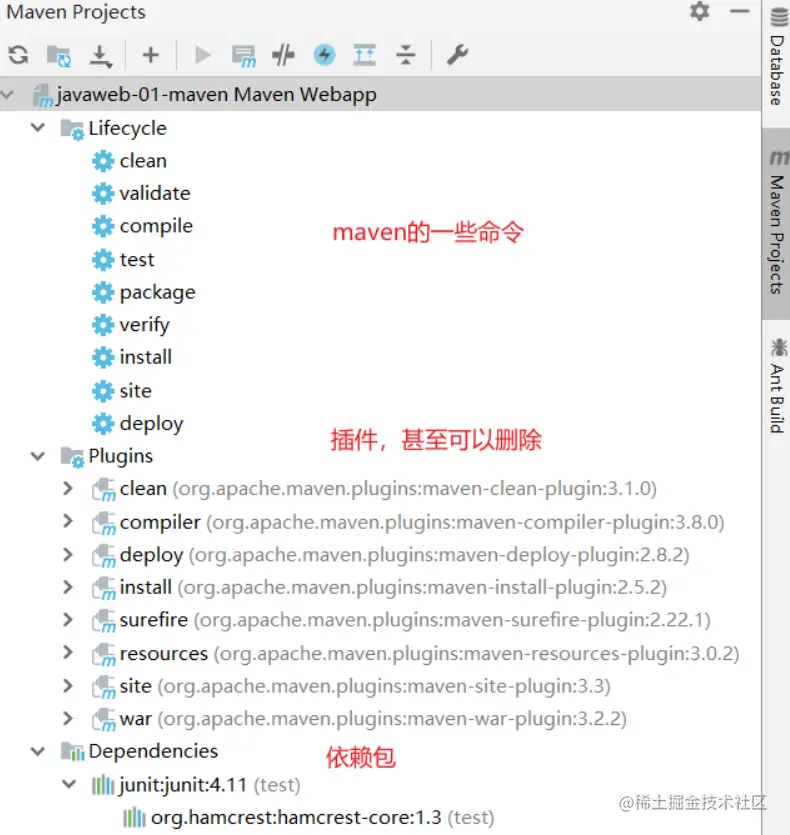Viewport: 790px width, 835px height.
Task: Open the Ant Build side tab
Action: (x=777, y=386)
